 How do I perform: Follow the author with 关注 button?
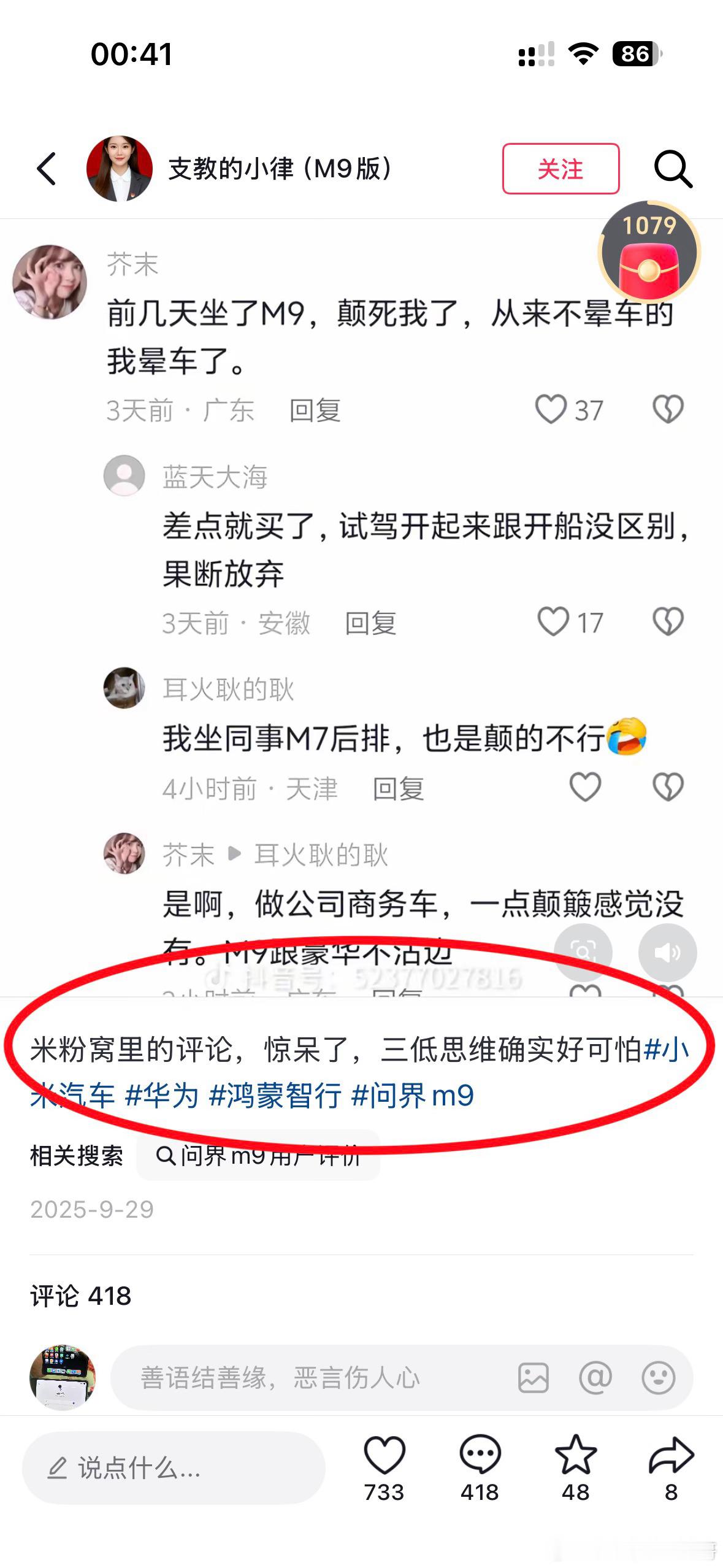pyautogui.click(x=560, y=169)
